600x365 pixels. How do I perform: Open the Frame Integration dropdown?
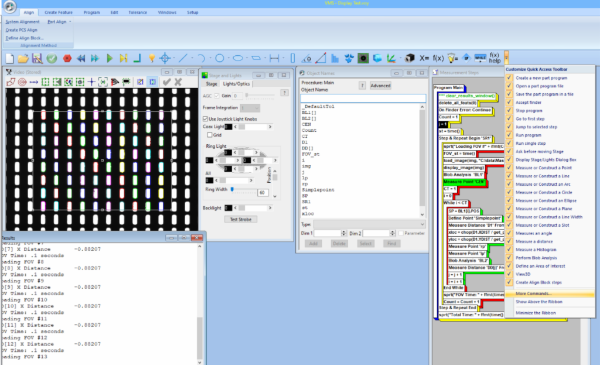(x=250, y=108)
